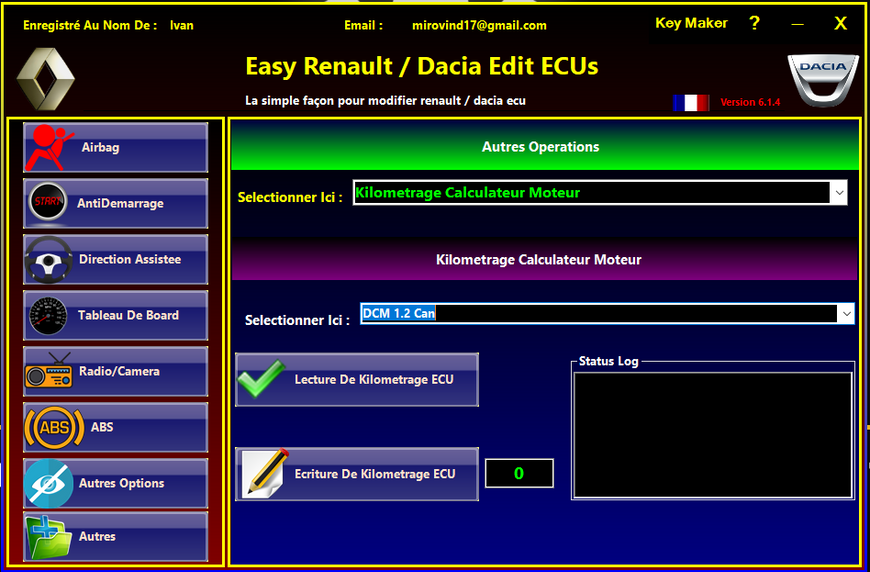870x572 pixels.
Task: Open the Radio/Camera section
Action: (115, 371)
